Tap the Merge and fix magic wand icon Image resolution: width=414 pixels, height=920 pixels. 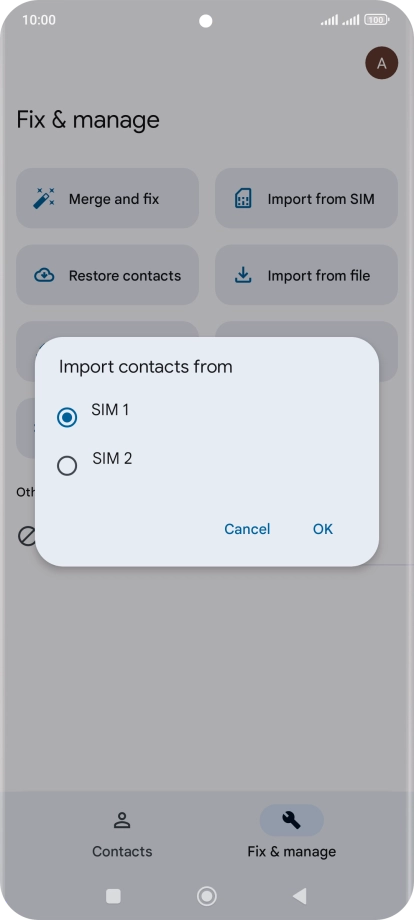tap(44, 198)
